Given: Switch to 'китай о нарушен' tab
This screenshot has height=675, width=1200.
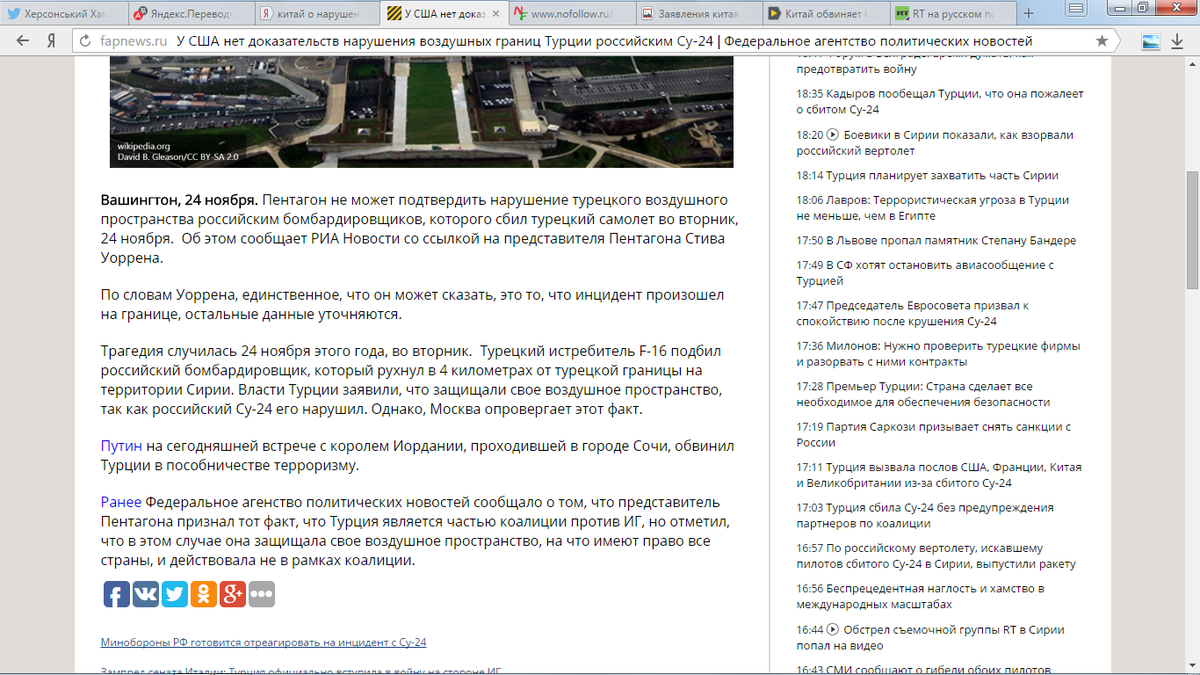Looking at the screenshot, I should coord(316,14).
